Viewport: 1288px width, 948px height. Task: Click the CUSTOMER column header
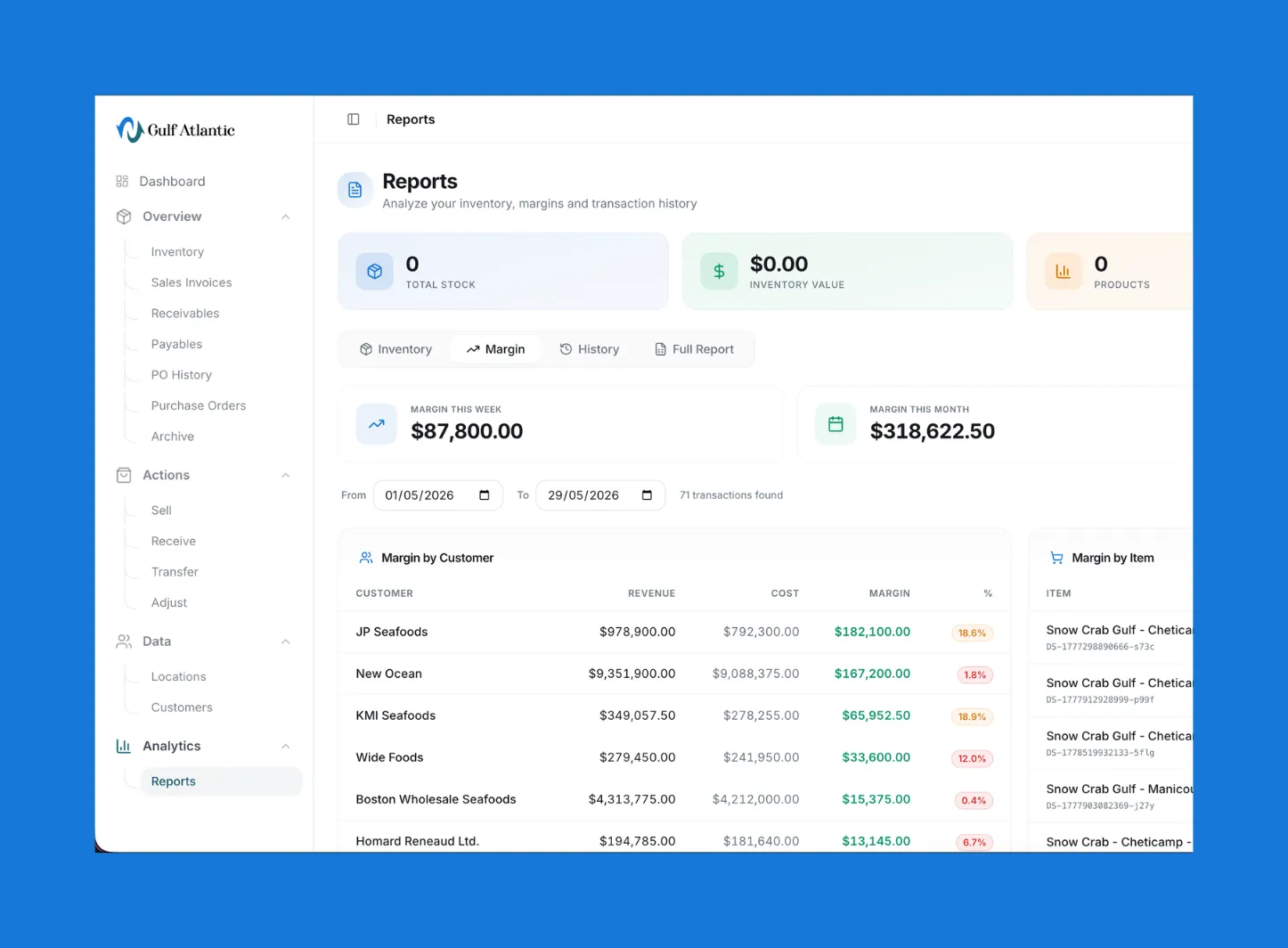point(385,593)
